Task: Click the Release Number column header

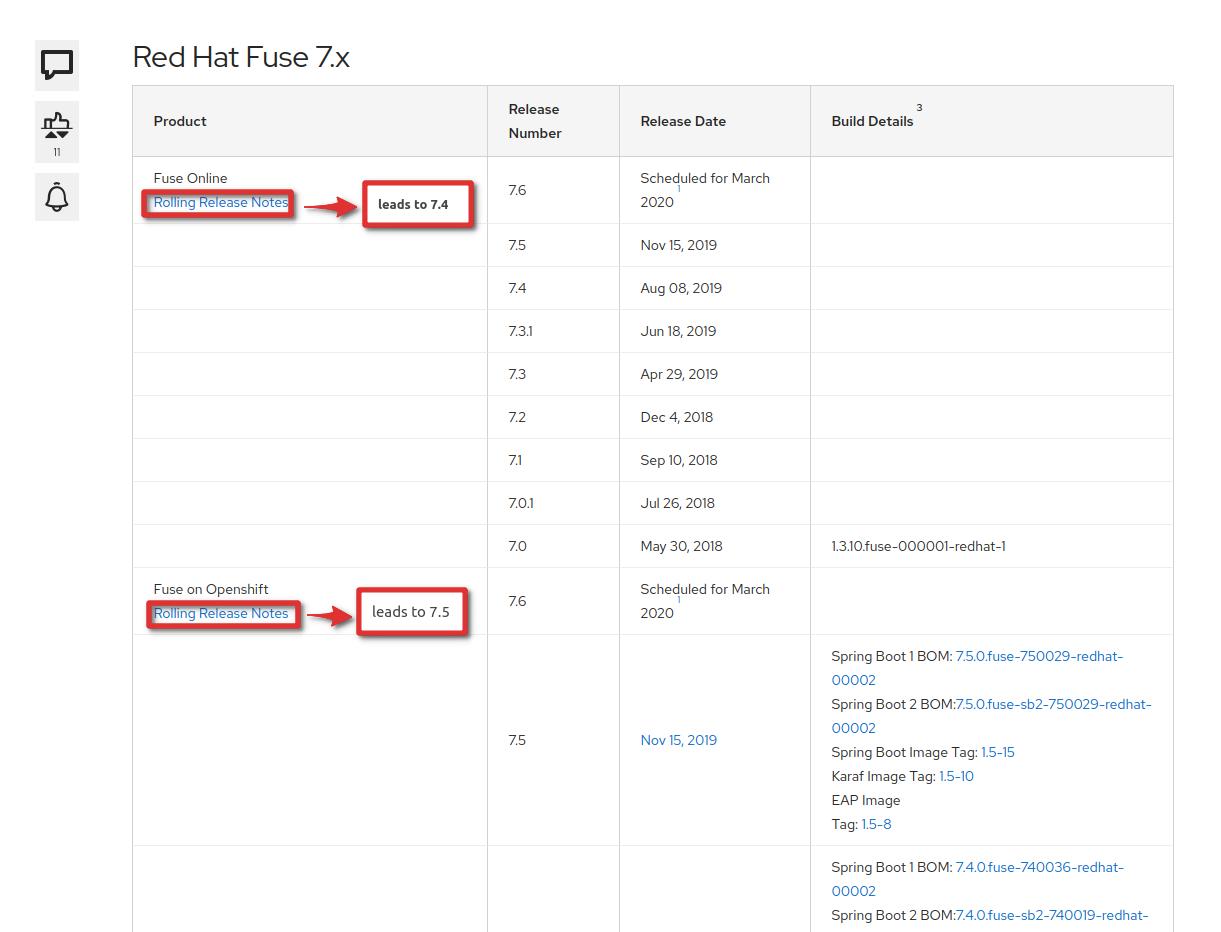Action: pos(534,121)
